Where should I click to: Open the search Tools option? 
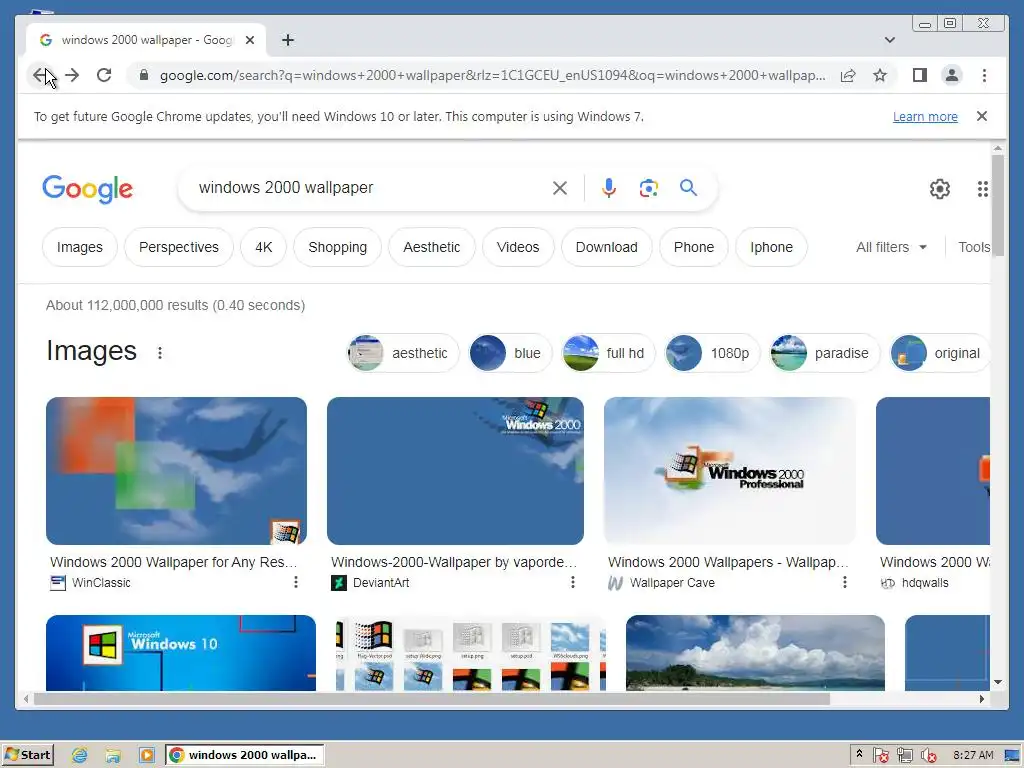974,247
